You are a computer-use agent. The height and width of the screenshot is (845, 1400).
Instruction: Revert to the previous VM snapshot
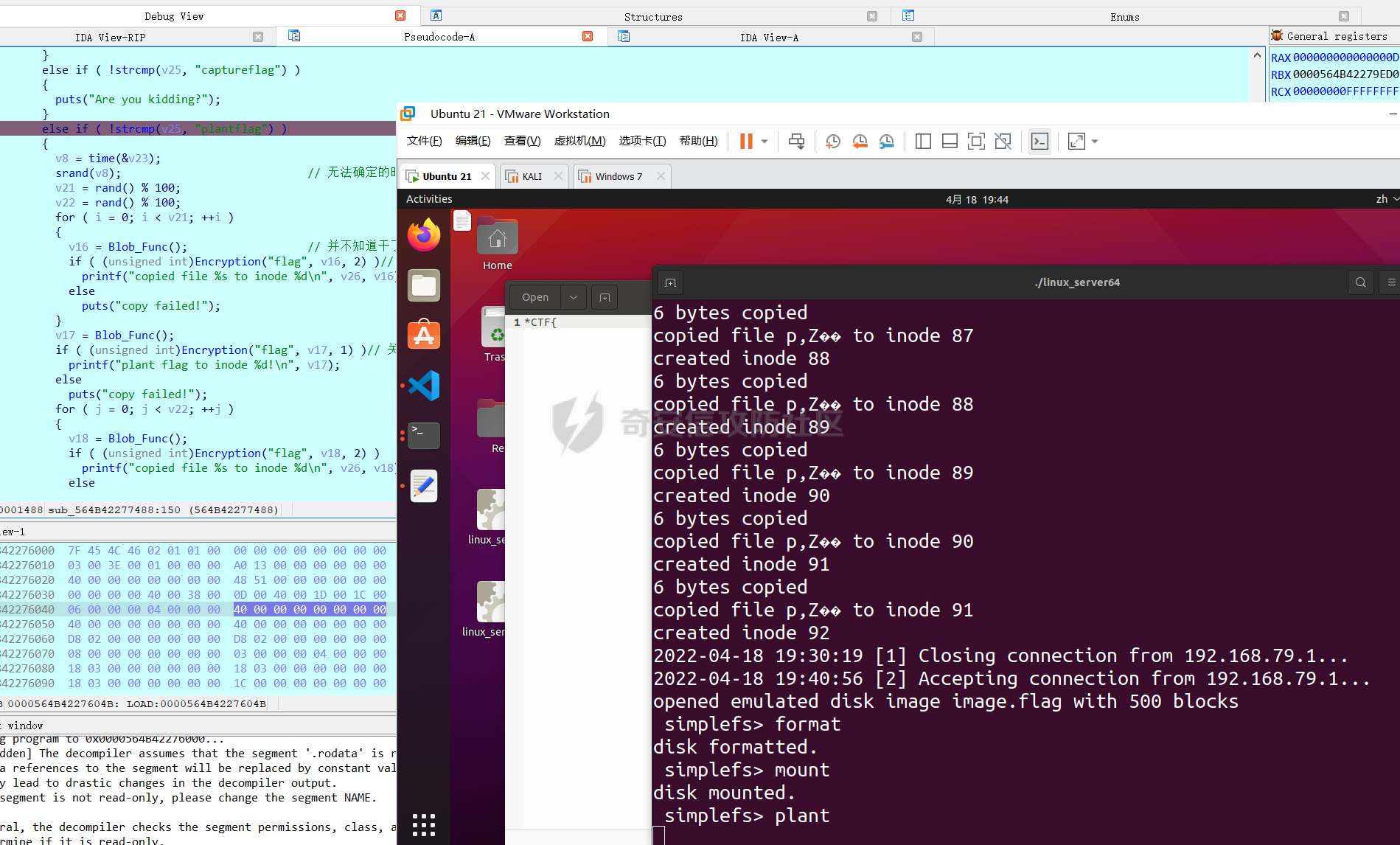point(860,141)
